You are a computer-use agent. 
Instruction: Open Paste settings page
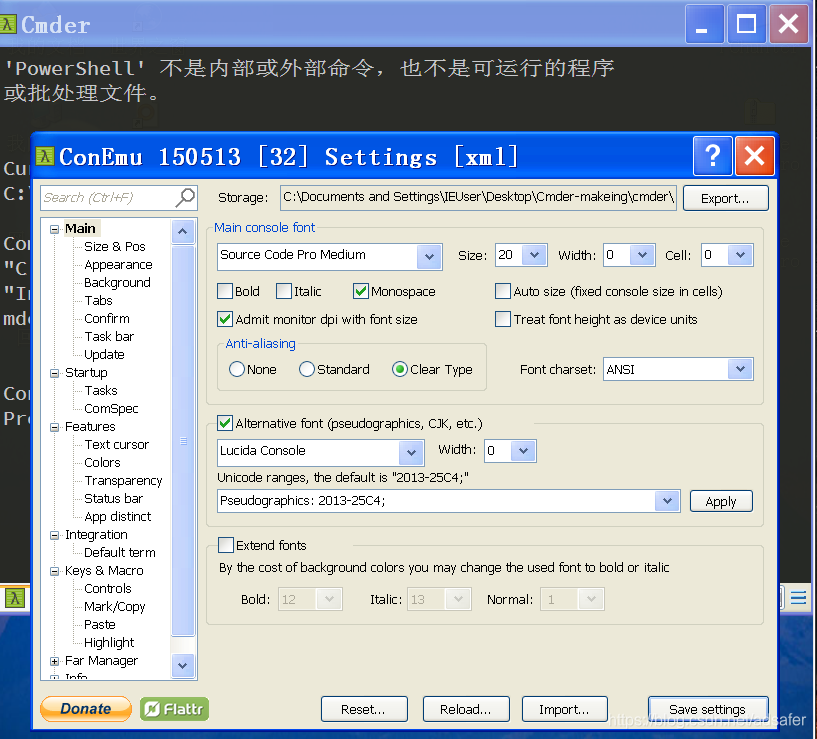[100, 624]
